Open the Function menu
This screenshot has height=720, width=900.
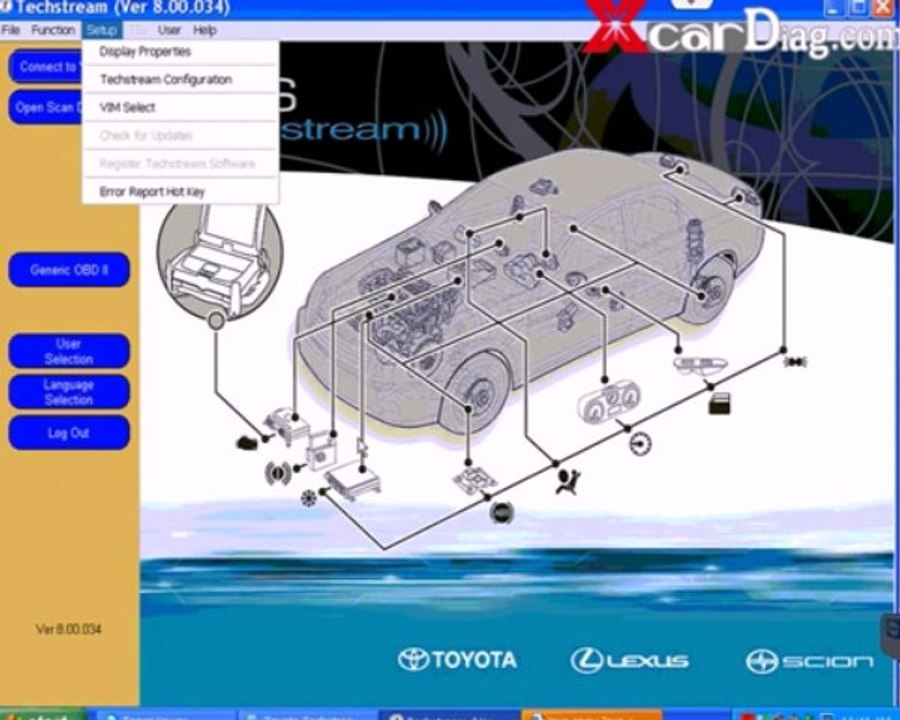53,30
